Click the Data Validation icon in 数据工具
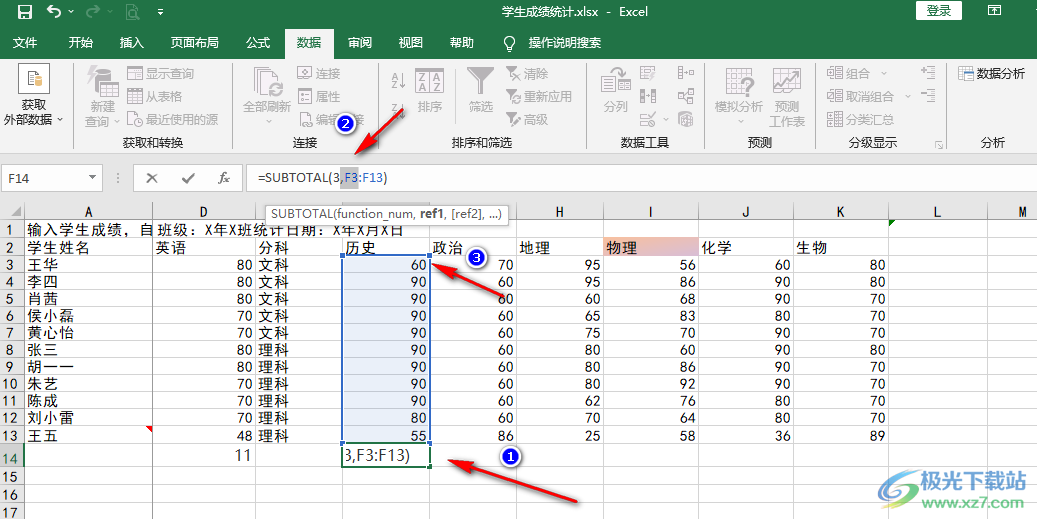Viewport: 1037px width, 519px height. point(648,120)
